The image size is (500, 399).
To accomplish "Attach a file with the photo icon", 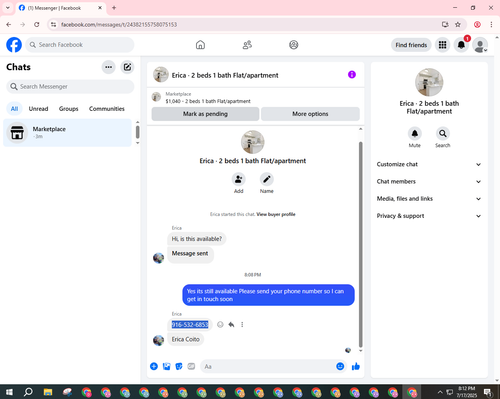I will tap(166, 366).
